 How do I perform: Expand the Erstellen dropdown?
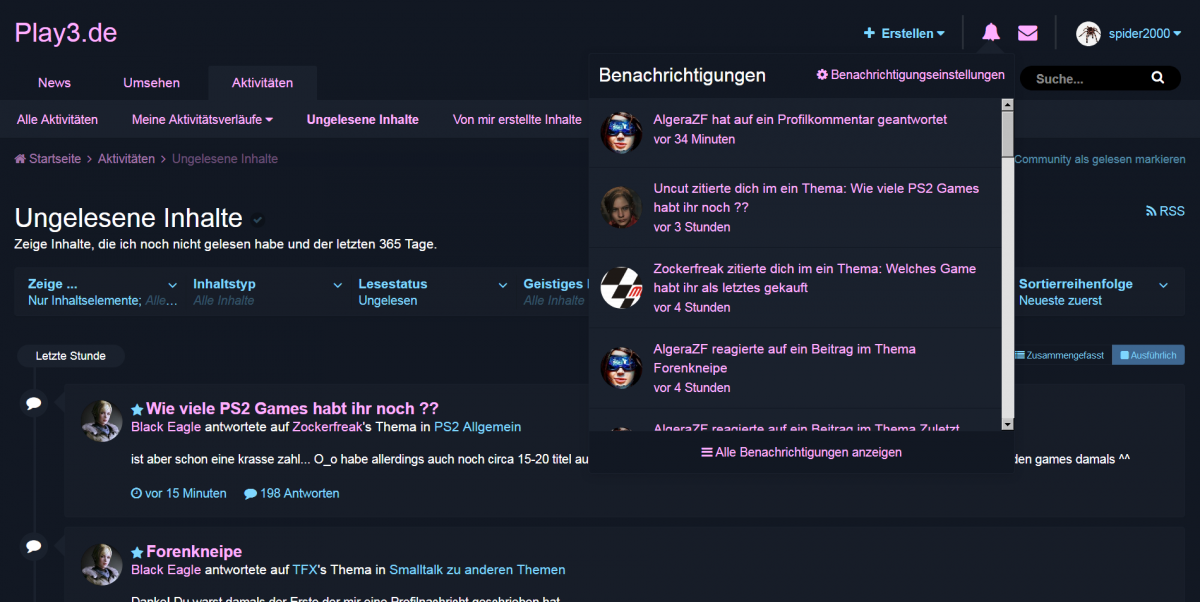tap(904, 33)
